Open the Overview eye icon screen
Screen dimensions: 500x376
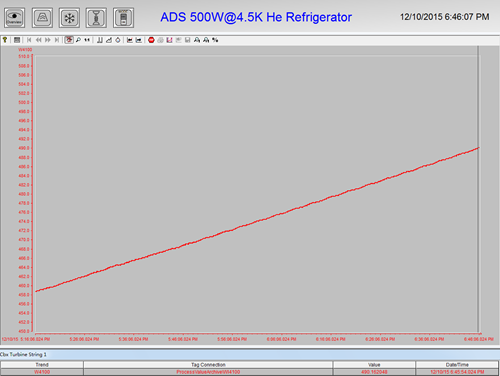coord(14,18)
